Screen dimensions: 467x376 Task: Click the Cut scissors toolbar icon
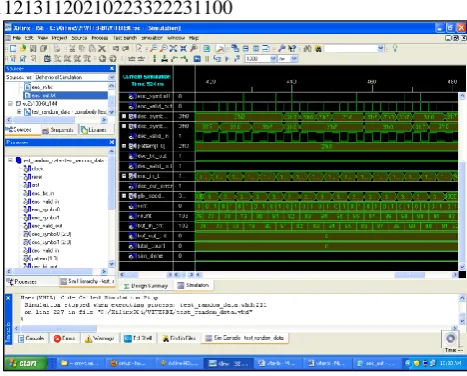click(72, 49)
